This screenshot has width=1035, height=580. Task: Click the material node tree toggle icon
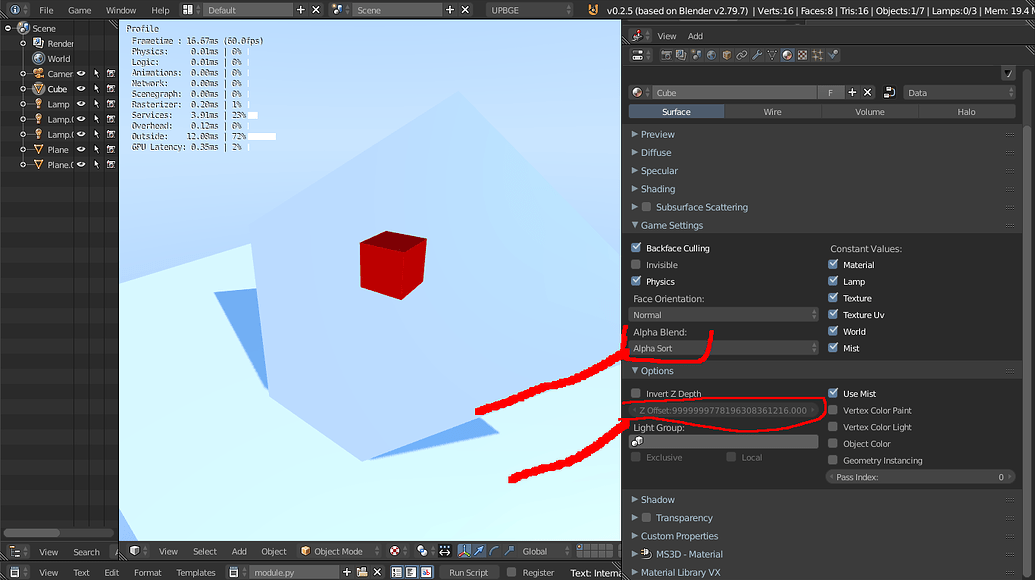(889, 93)
